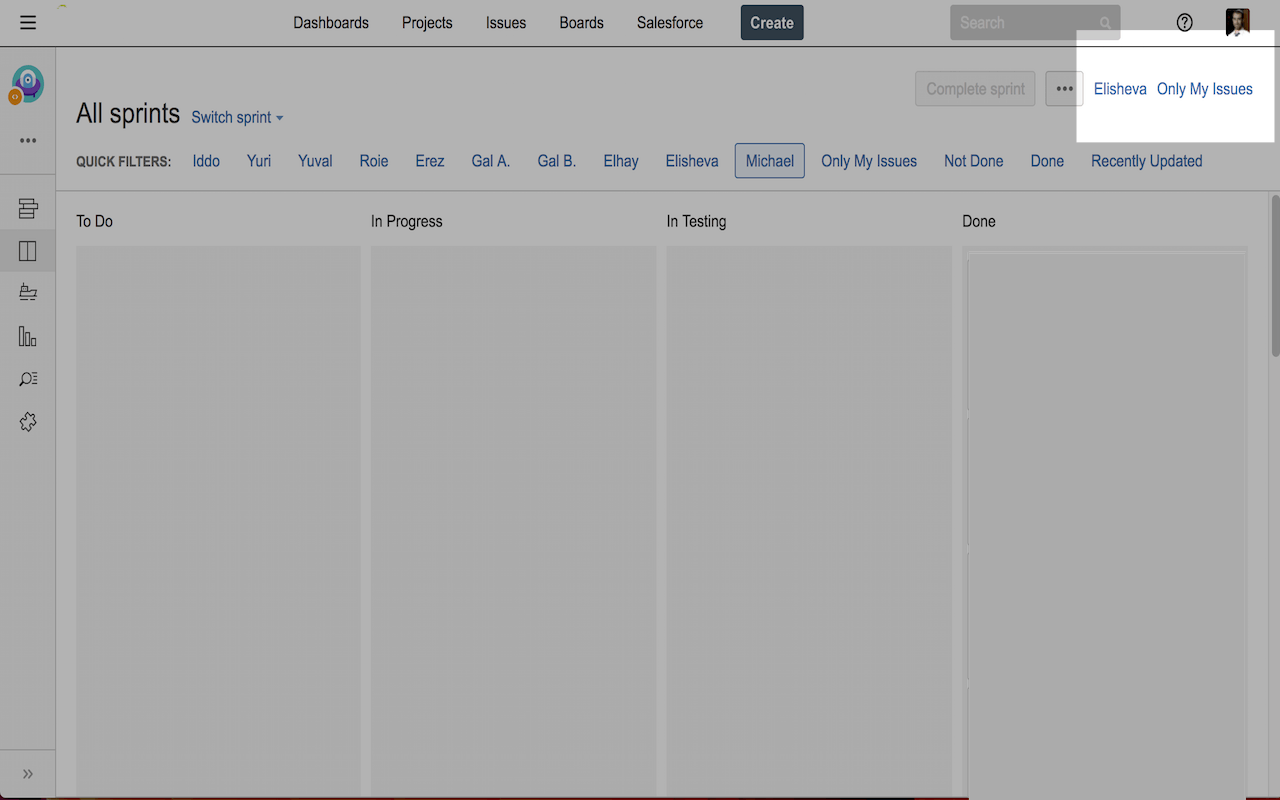Screen dimensions: 1280x800
Task: Activate the Recently Updated quick filter
Action: (x=1146, y=160)
